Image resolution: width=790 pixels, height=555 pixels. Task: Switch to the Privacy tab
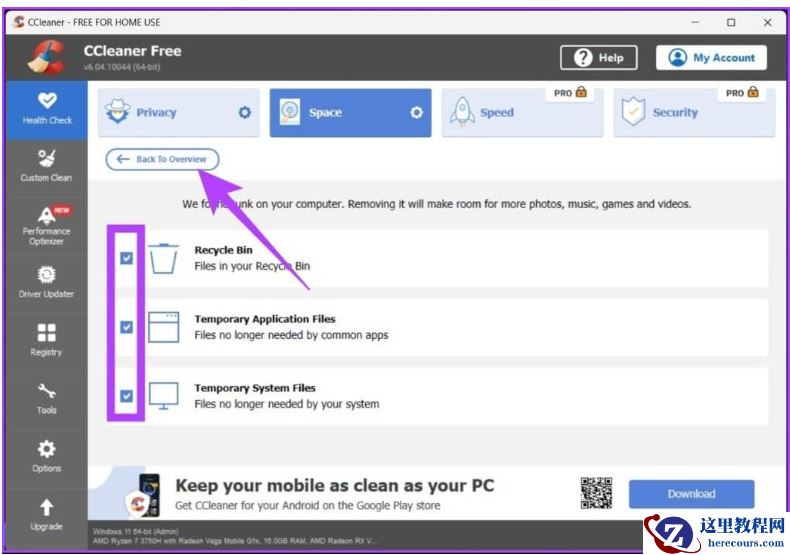coord(179,113)
